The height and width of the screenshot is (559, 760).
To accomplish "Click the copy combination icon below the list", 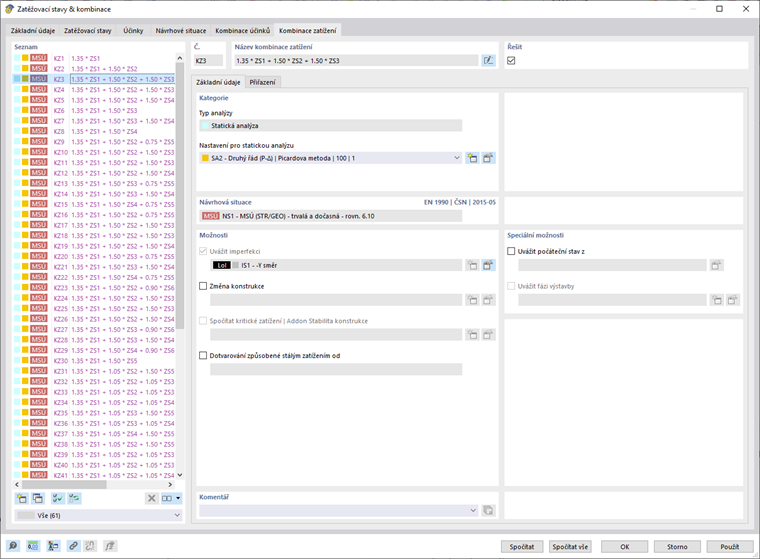I will [x=38, y=498].
